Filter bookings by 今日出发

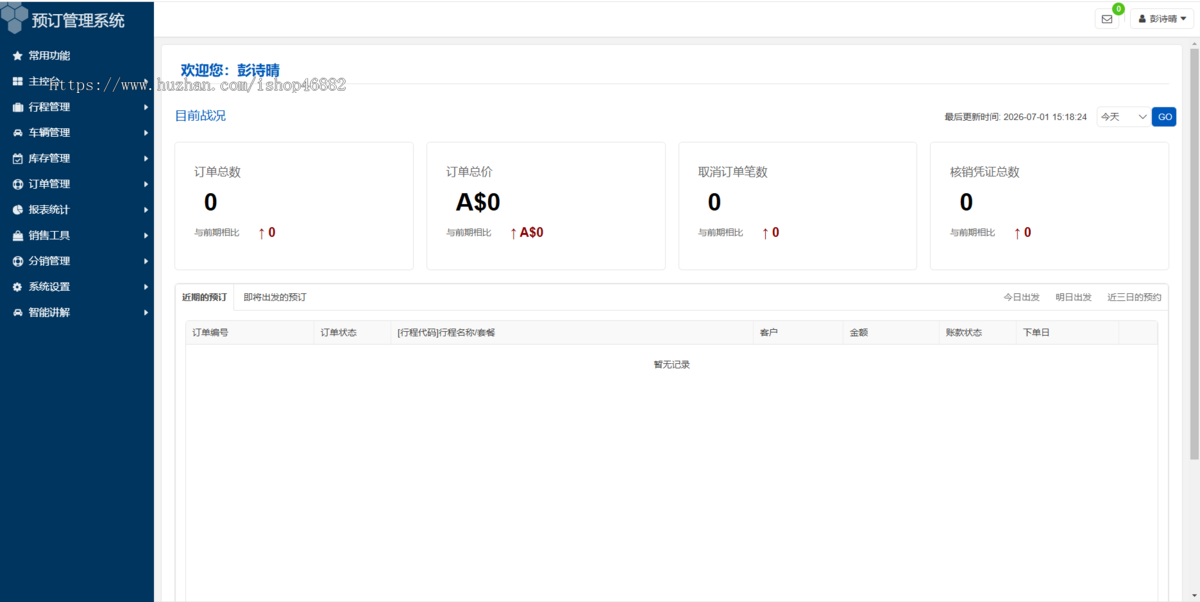coord(1022,298)
